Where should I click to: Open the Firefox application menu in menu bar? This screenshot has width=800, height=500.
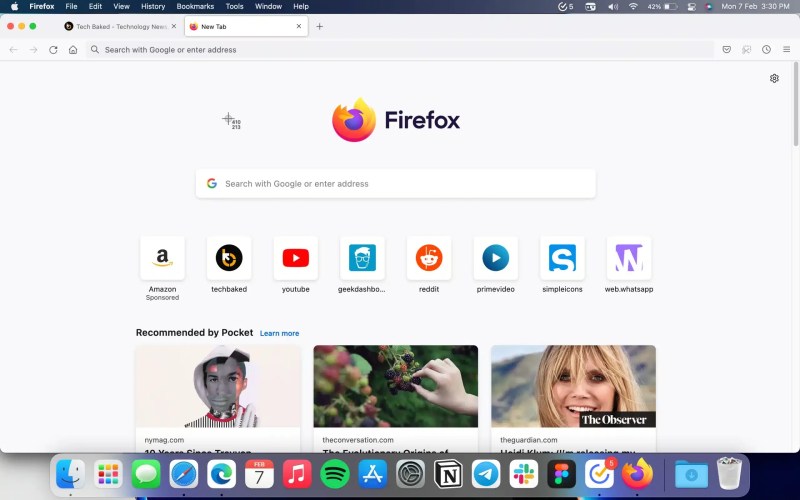pyautogui.click(x=42, y=7)
